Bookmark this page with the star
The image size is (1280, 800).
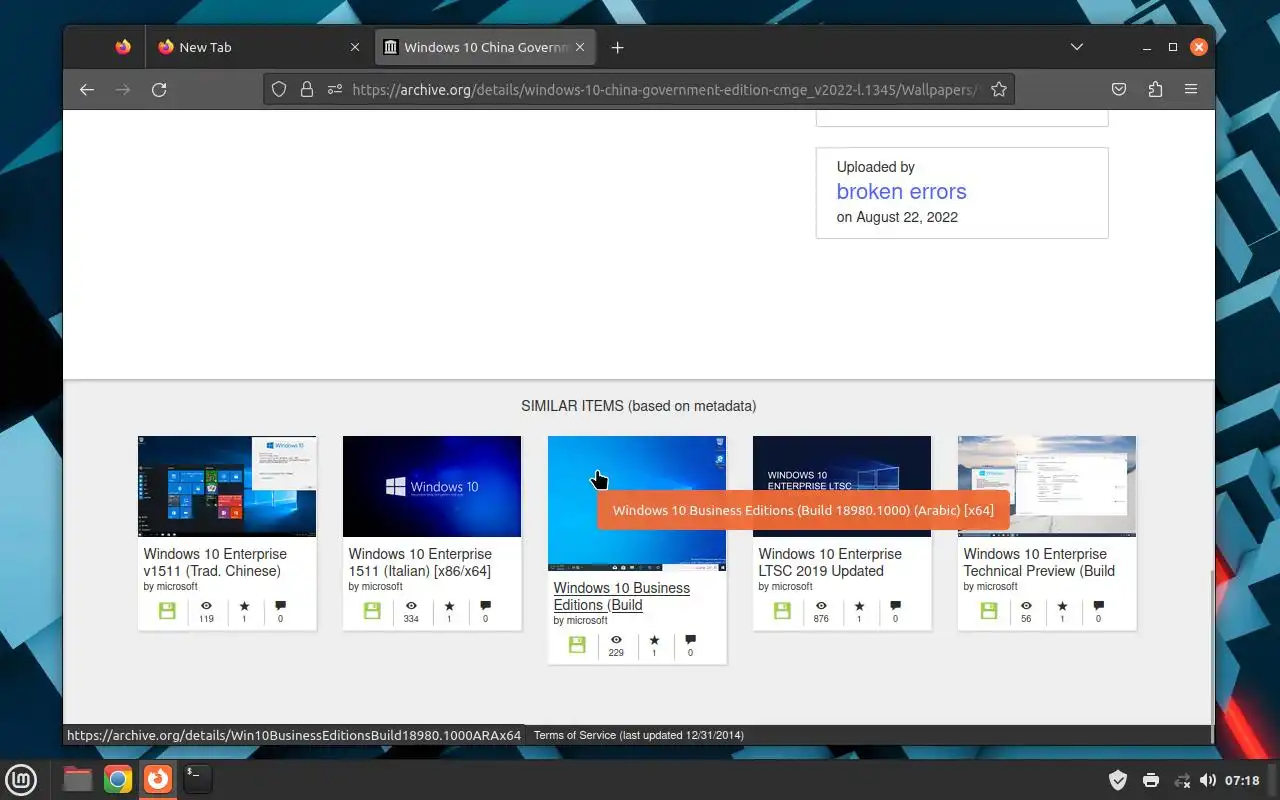998,89
